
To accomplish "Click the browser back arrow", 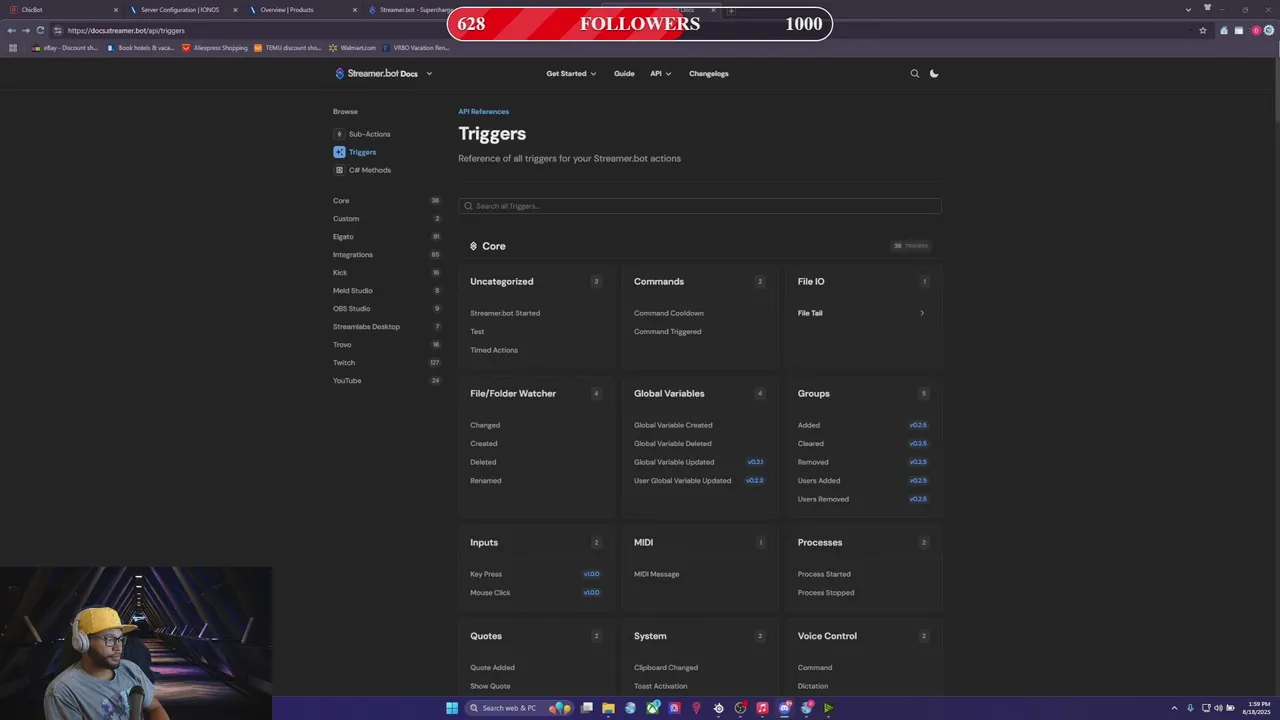I will pos(11,30).
